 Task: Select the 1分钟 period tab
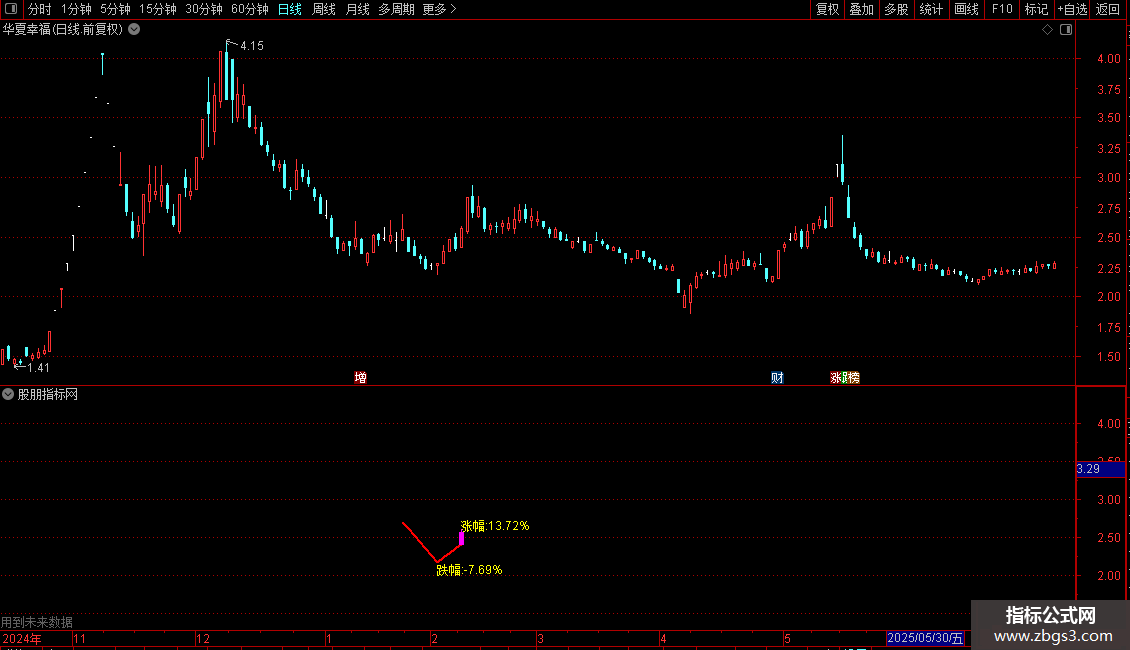click(x=76, y=9)
